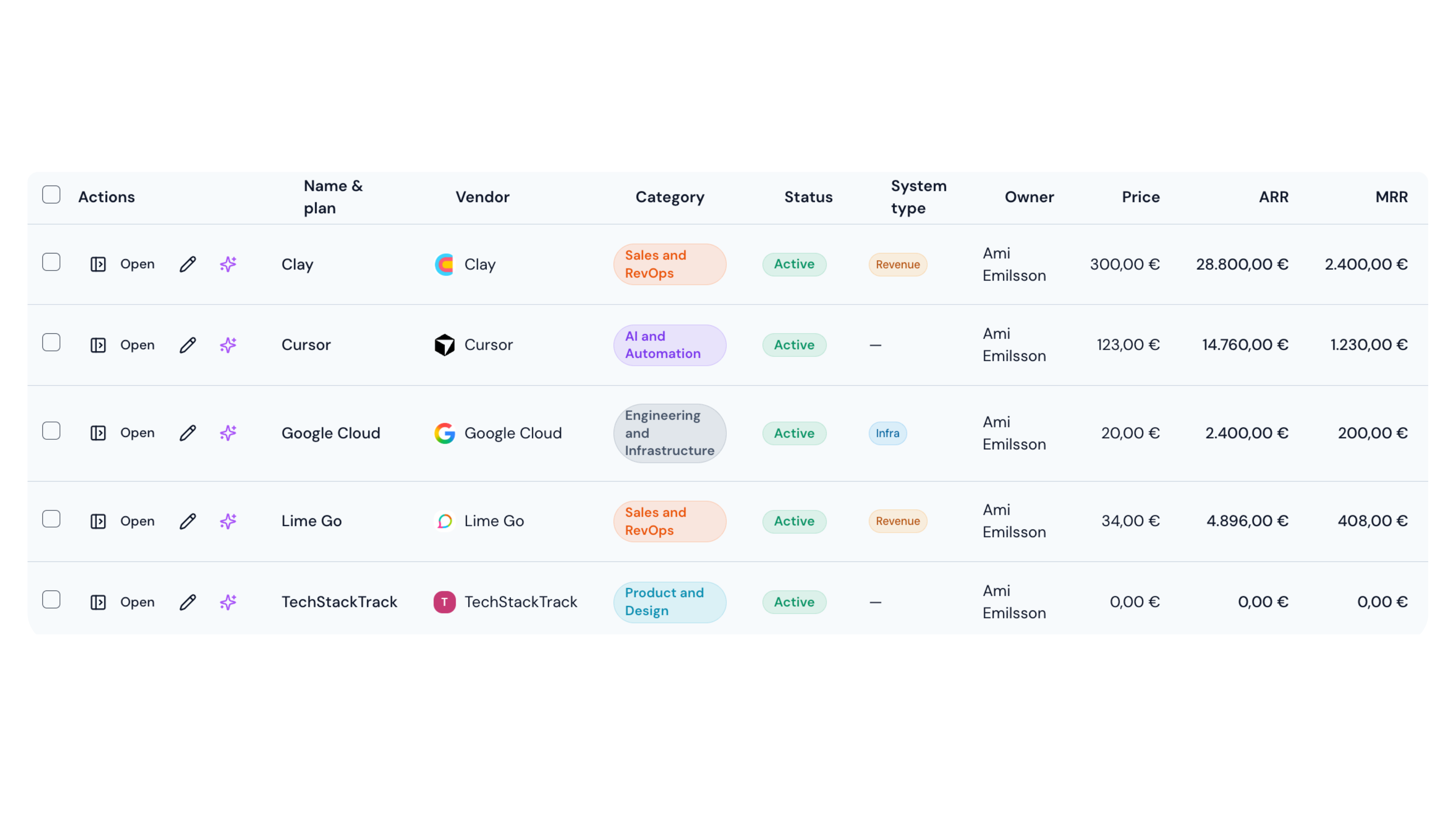Click the pencil edit icon for Google Cloud
Screen dimensions: 1456x819
[x=188, y=433]
